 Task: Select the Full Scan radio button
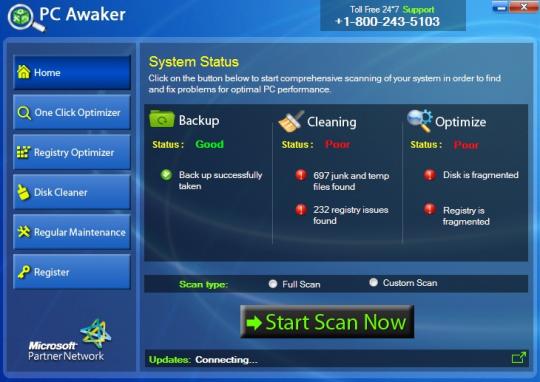pyautogui.click(x=273, y=284)
